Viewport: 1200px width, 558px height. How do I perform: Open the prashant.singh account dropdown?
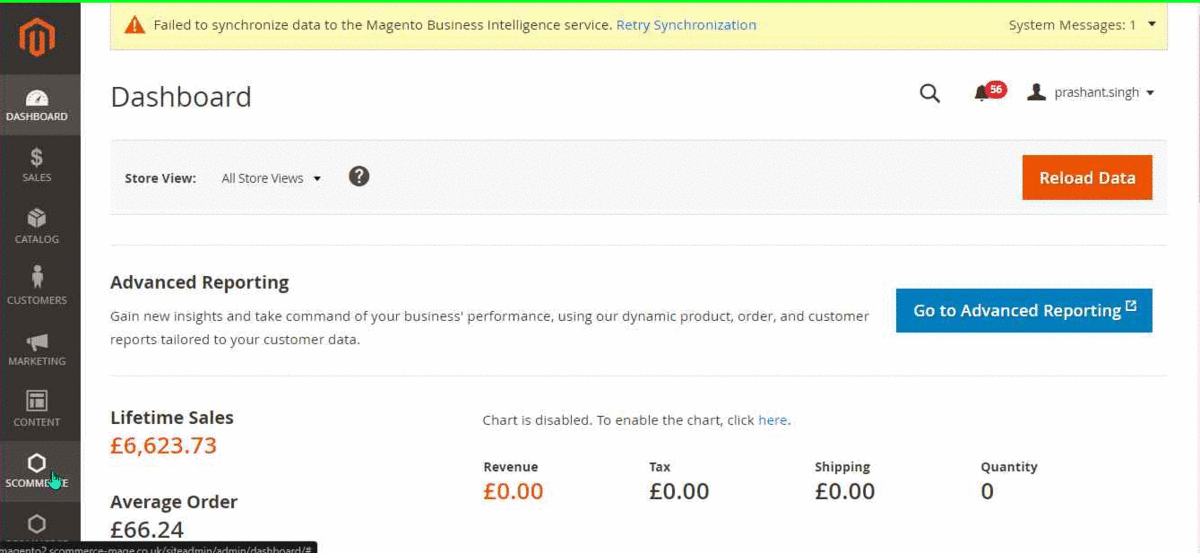coord(1092,93)
